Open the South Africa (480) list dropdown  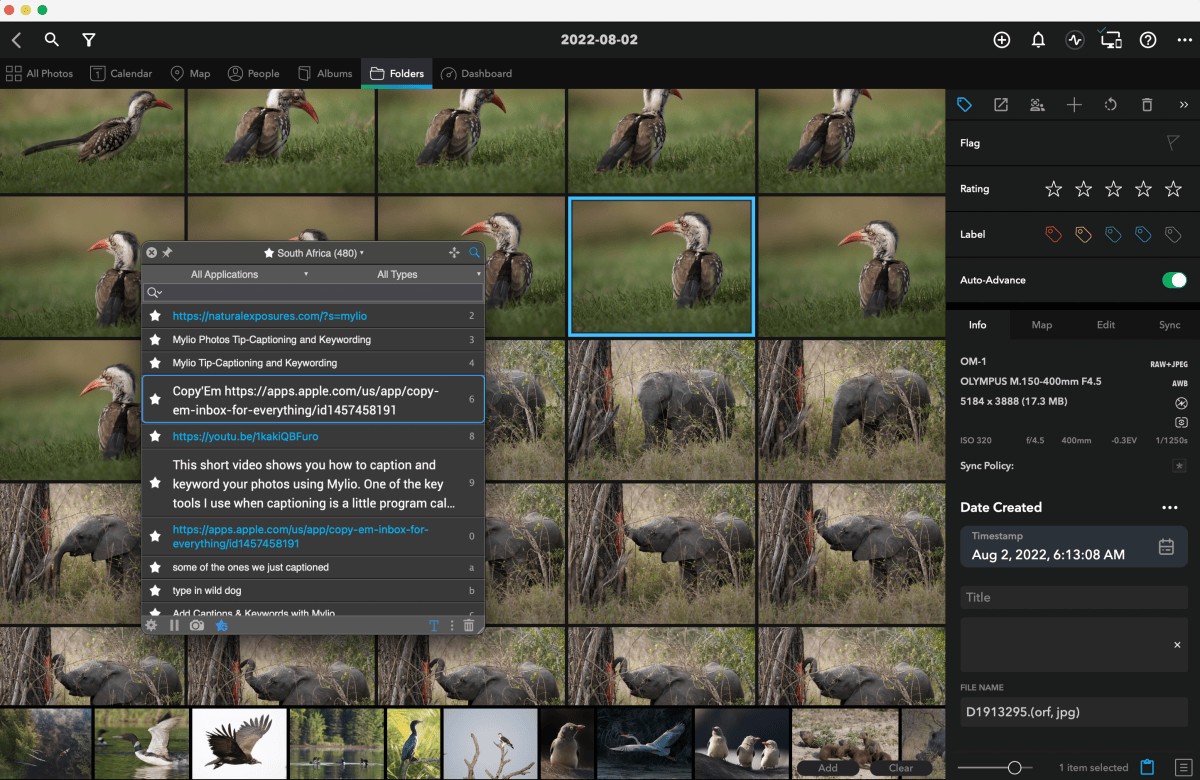(314, 253)
